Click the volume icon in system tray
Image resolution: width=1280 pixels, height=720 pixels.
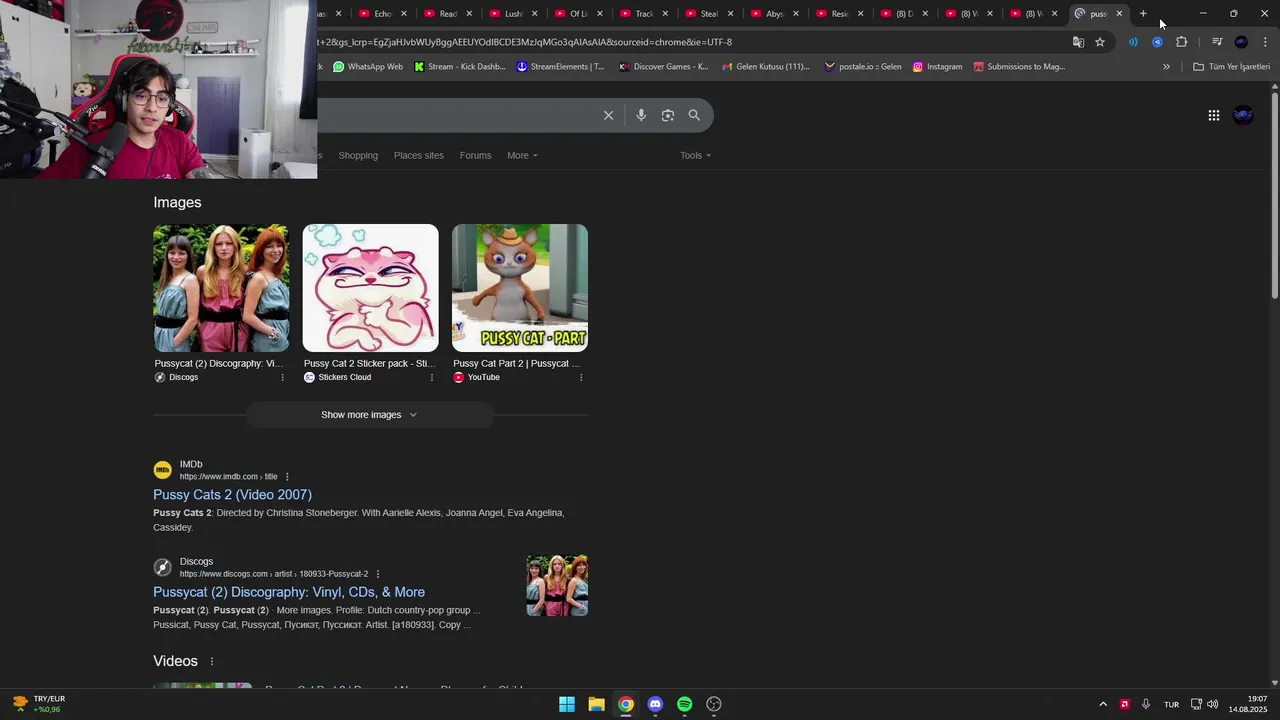[x=1213, y=704]
